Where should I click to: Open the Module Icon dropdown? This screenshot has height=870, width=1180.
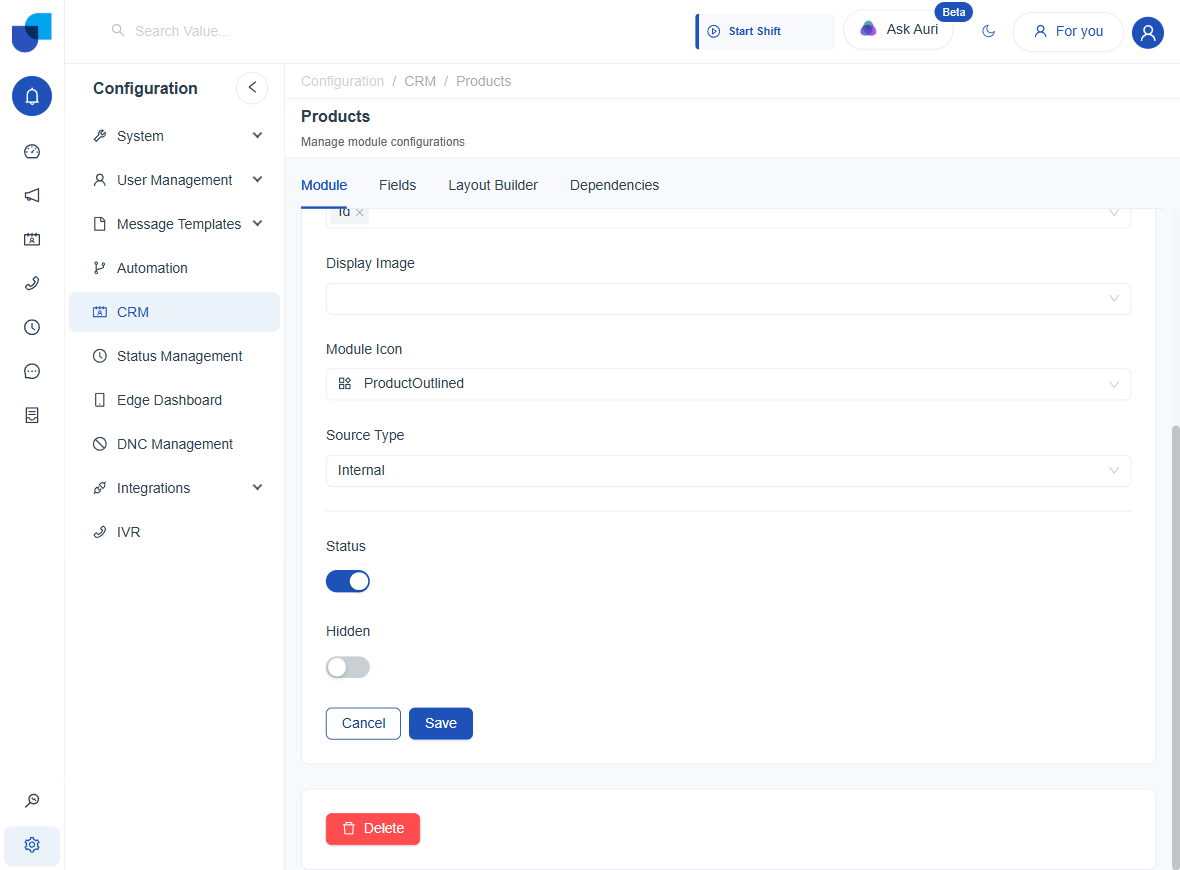[x=728, y=384]
